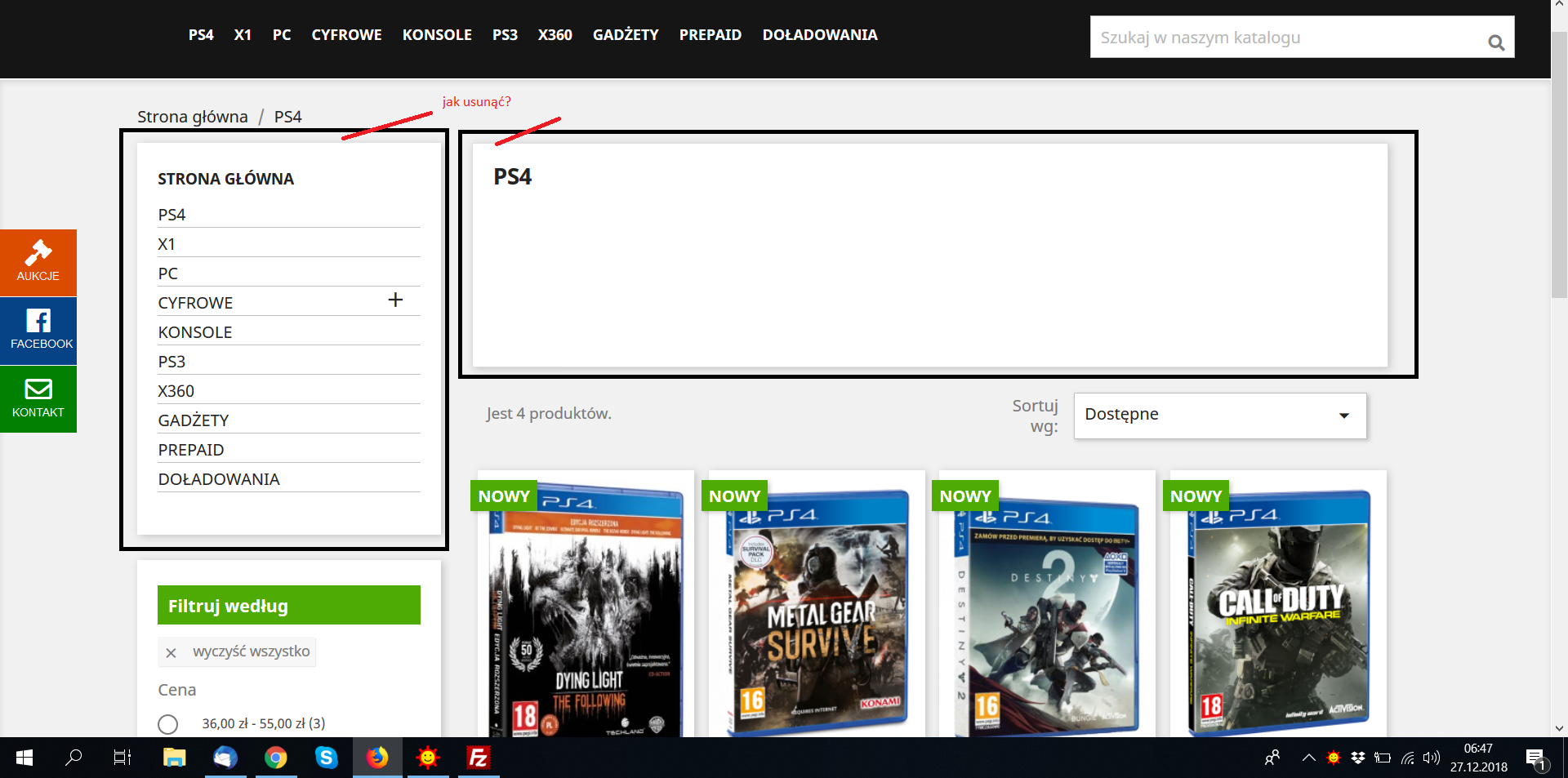Click the STRONA GŁÓWNA sidebar heading
The width and height of the screenshot is (1568, 778).
click(226, 179)
